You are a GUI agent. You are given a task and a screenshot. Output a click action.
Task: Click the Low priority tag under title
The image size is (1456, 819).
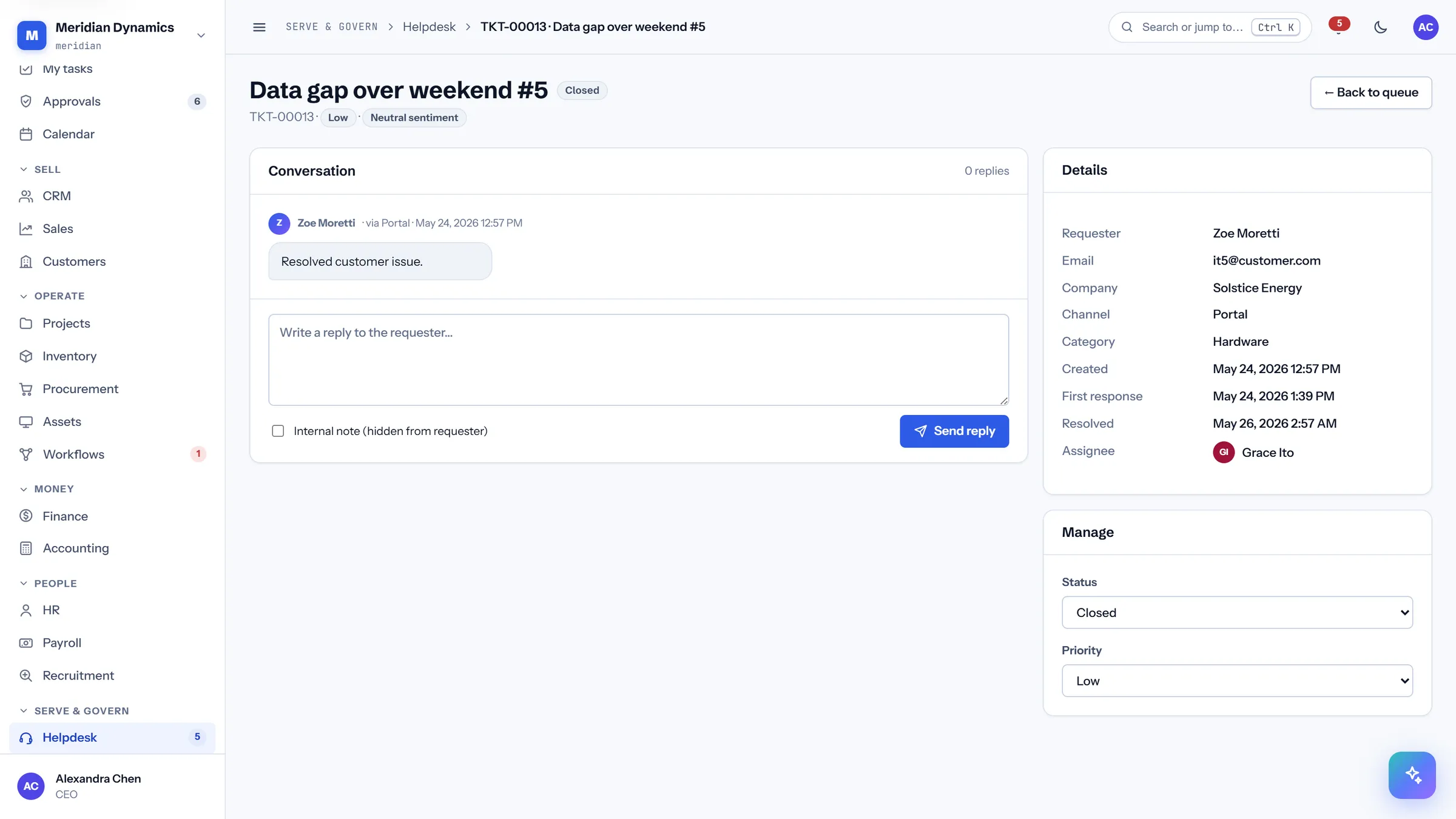click(338, 118)
